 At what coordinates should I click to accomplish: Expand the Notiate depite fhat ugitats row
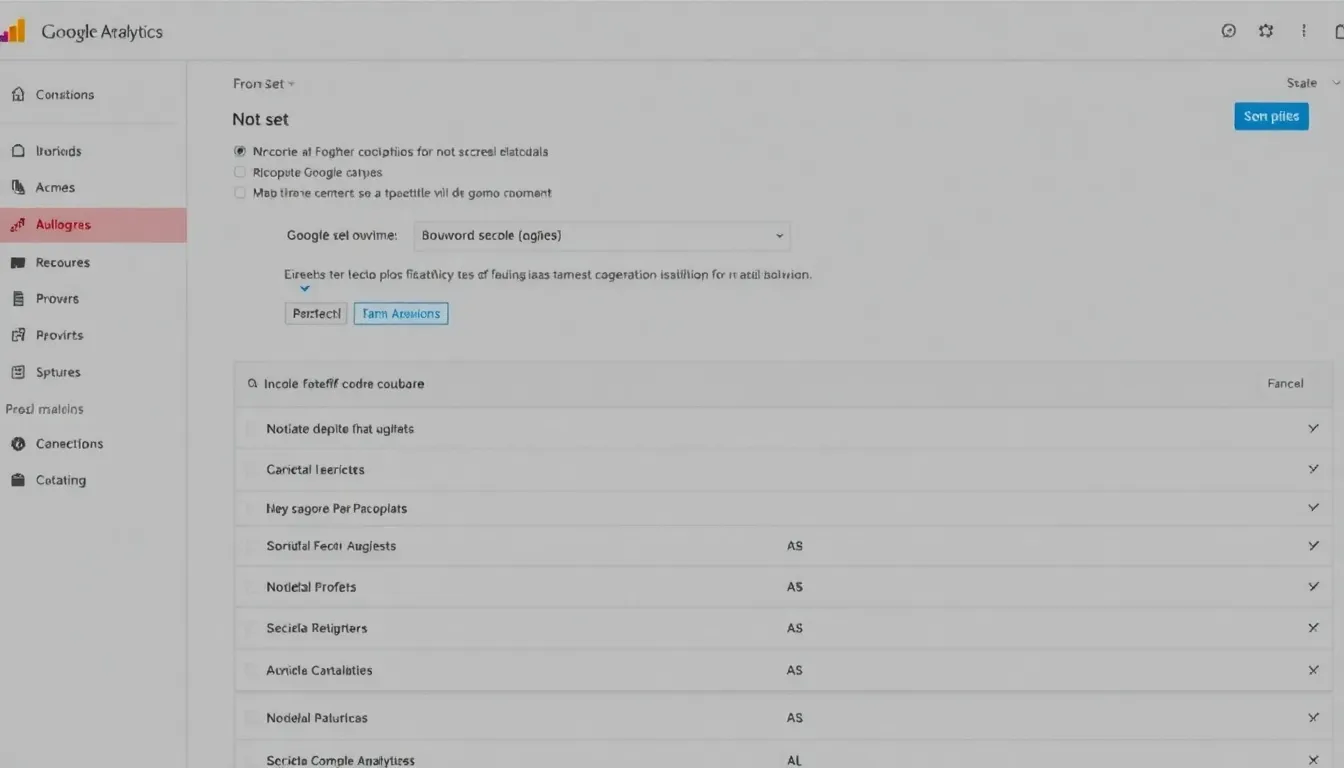tap(1313, 428)
